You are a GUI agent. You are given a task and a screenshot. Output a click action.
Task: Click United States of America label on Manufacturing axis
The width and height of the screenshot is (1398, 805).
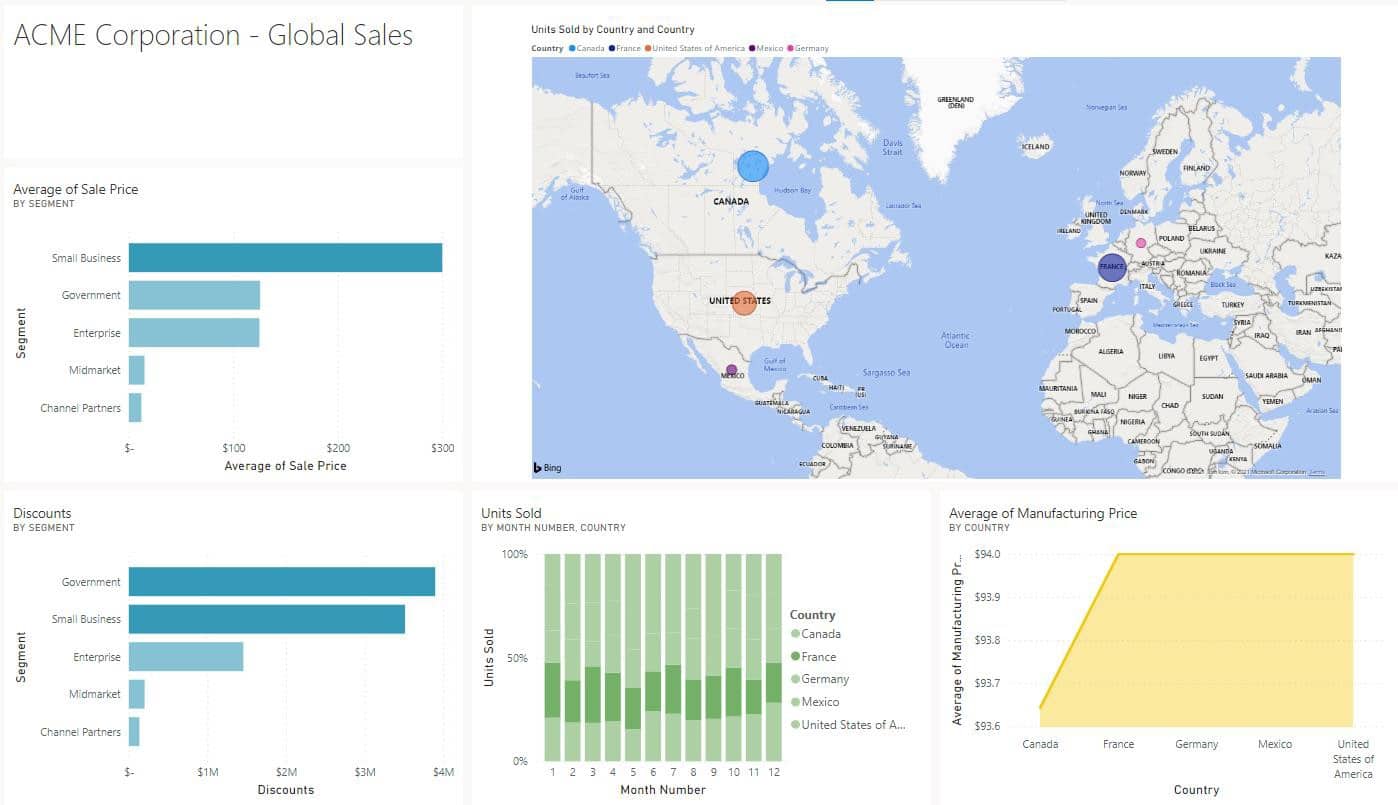point(1353,759)
